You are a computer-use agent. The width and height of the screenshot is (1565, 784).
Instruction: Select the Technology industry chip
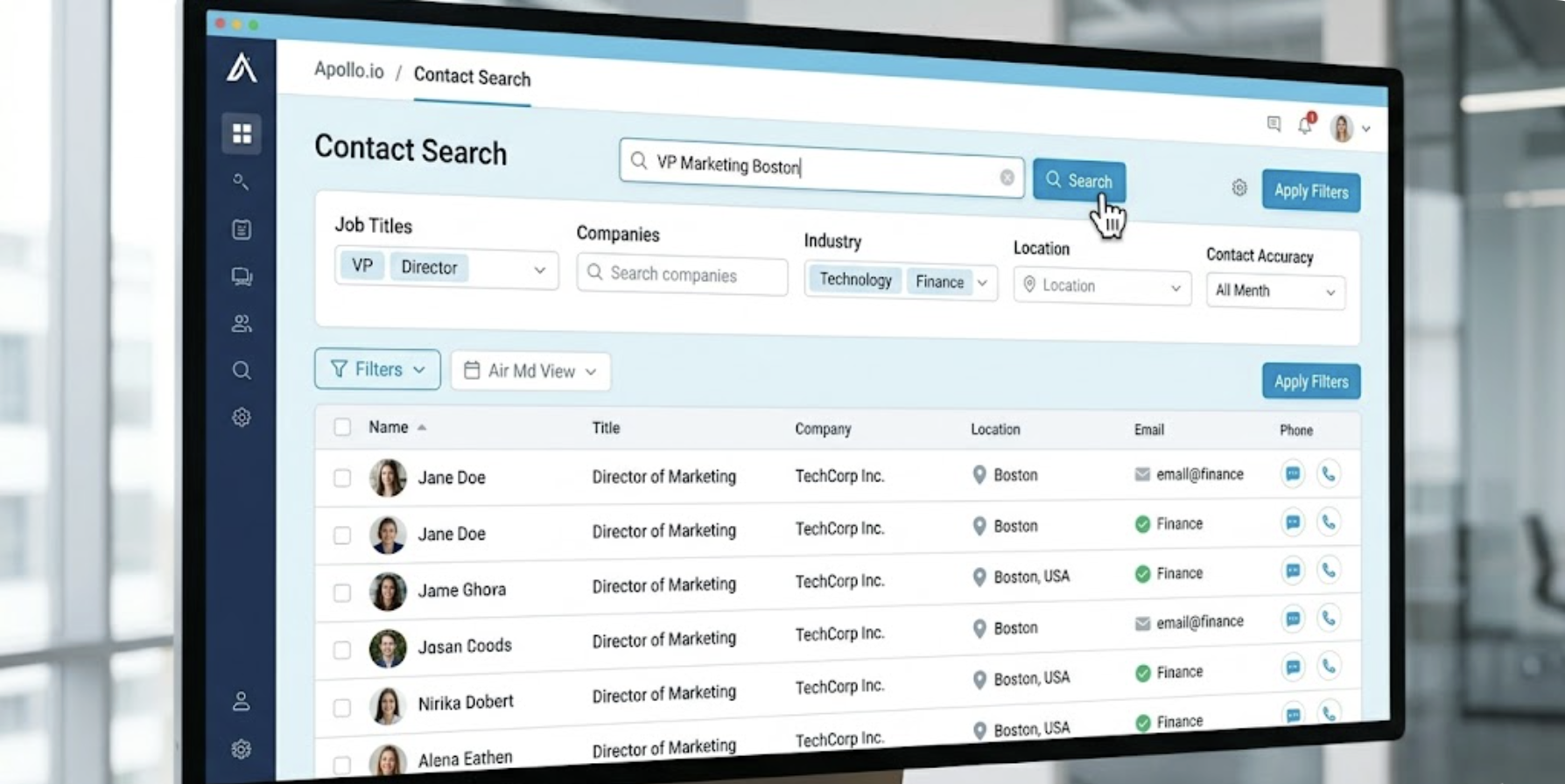pyautogui.click(x=855, y=280)
